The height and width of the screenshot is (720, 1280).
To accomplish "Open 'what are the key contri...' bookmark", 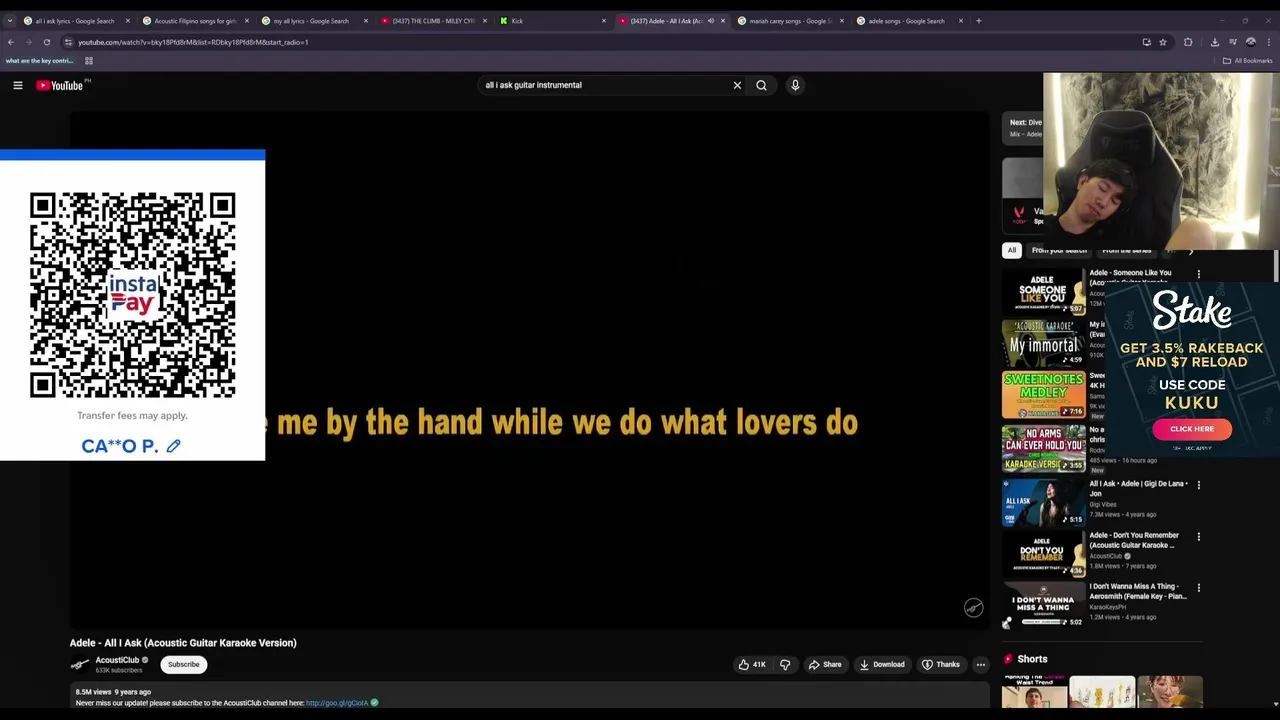I will pos(39,61).
